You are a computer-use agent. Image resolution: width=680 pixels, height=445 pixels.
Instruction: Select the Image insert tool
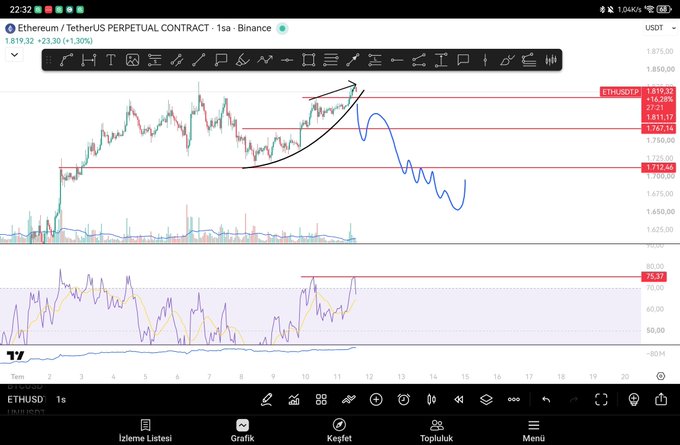[132, 60]
